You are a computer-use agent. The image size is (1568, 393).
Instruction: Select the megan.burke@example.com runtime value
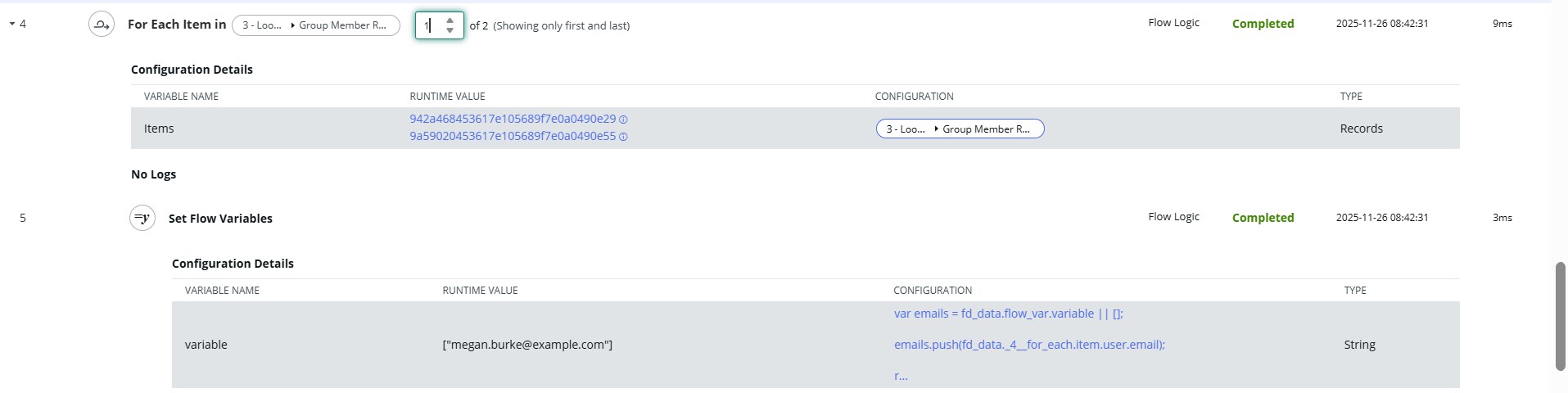click(527, 345)
